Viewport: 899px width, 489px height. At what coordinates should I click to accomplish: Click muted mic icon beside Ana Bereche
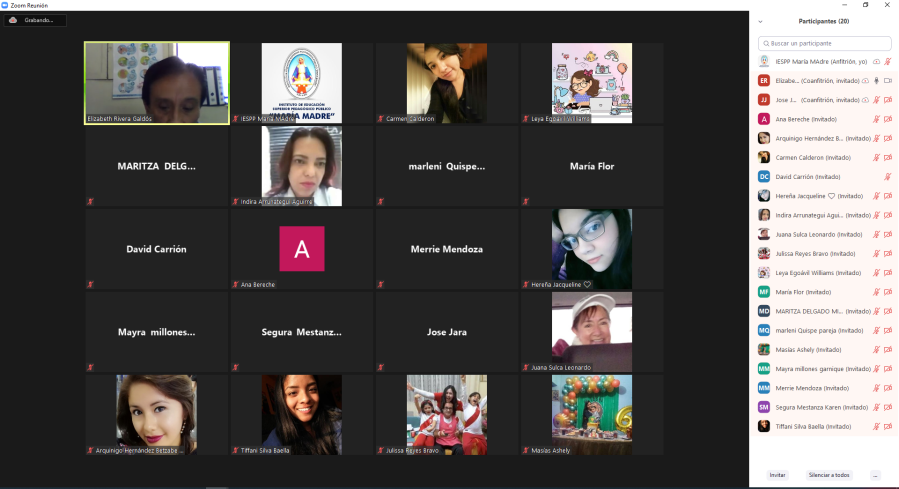click(x=876, y=119)
